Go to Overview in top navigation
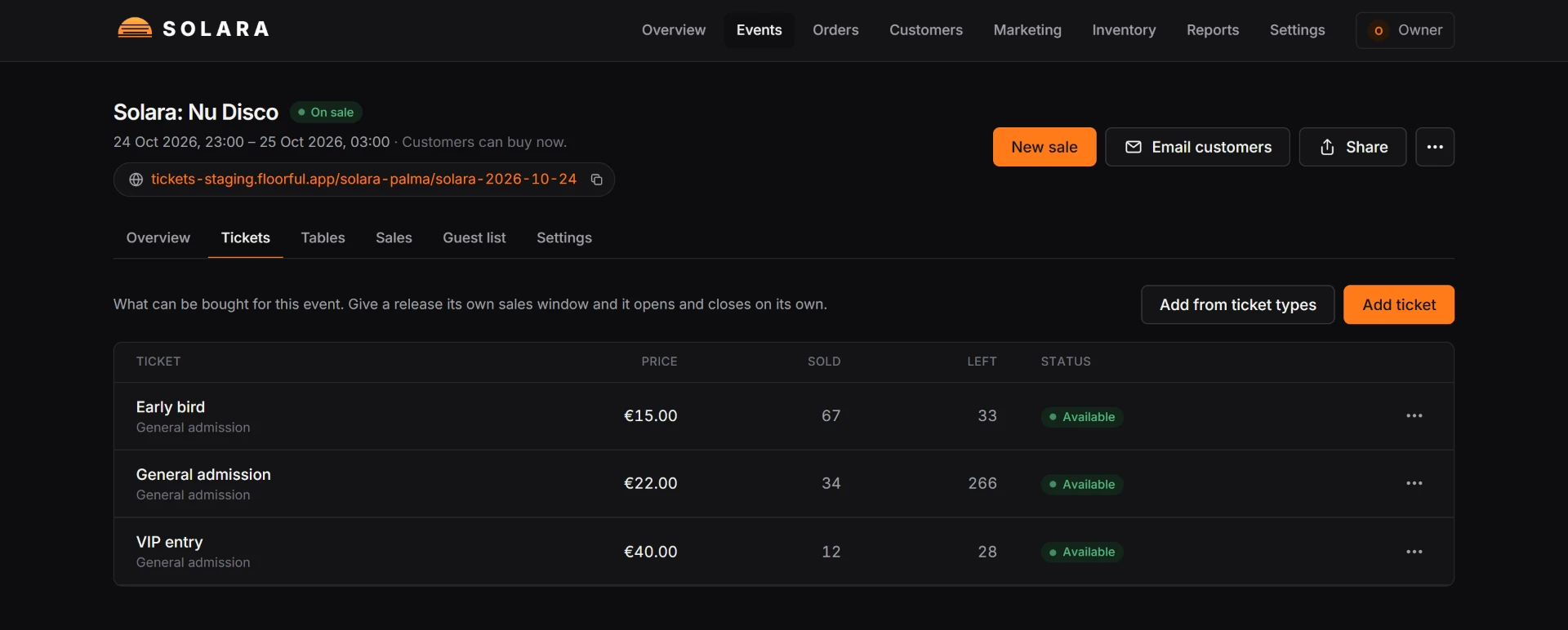The height and width of the screenshot is (630, 1568). coord(674,30)
